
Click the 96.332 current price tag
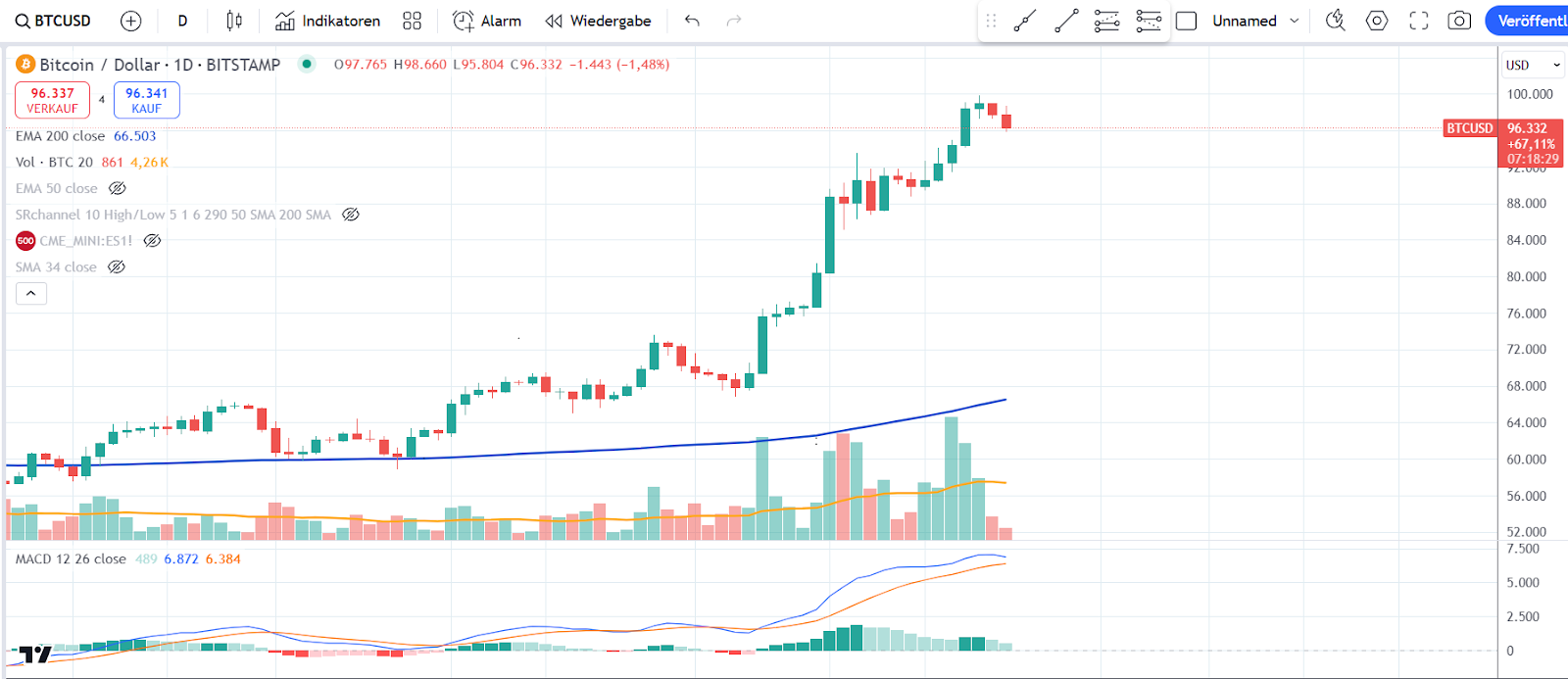pyautogui.click(x=1531, y=143)
